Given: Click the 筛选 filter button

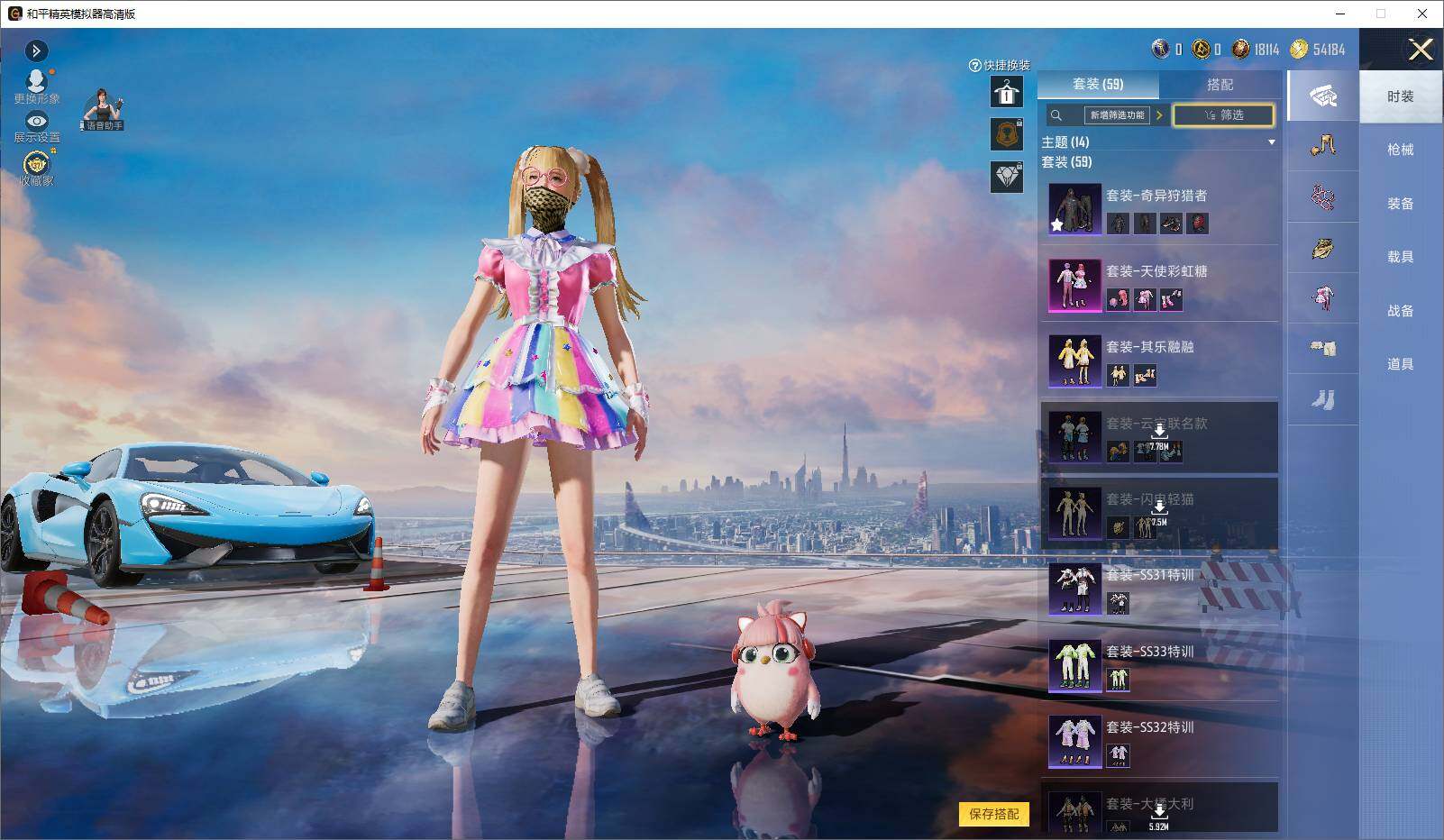Looking at the screenshot, I should 1223,115.
